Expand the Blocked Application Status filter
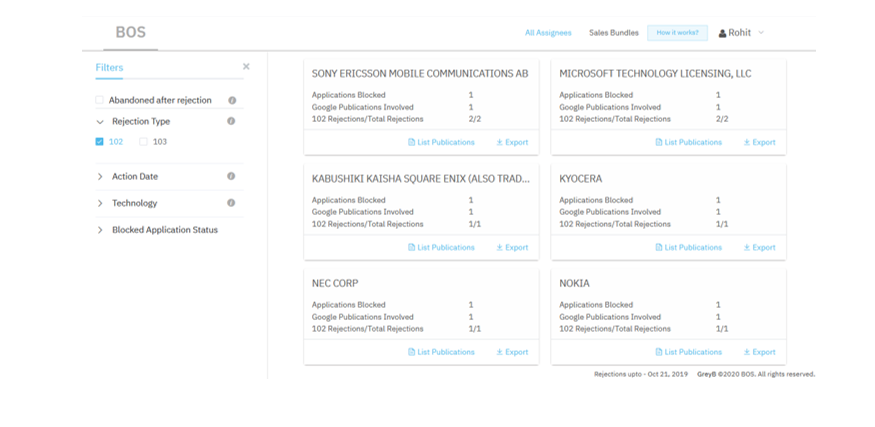Image resolution: width=875 pixels, height=427 pixels. [x=100, y=230]
